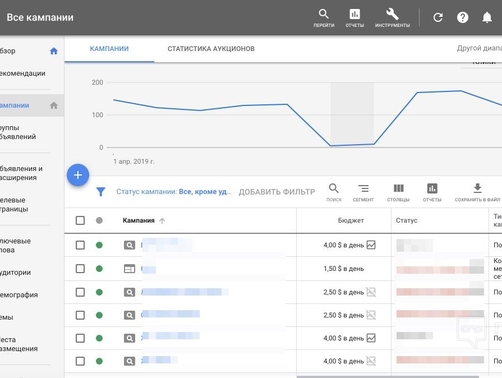Click the chart line near 1 апр. 2019 г.
Screen dimensions: 502x378
click(114, 100)
